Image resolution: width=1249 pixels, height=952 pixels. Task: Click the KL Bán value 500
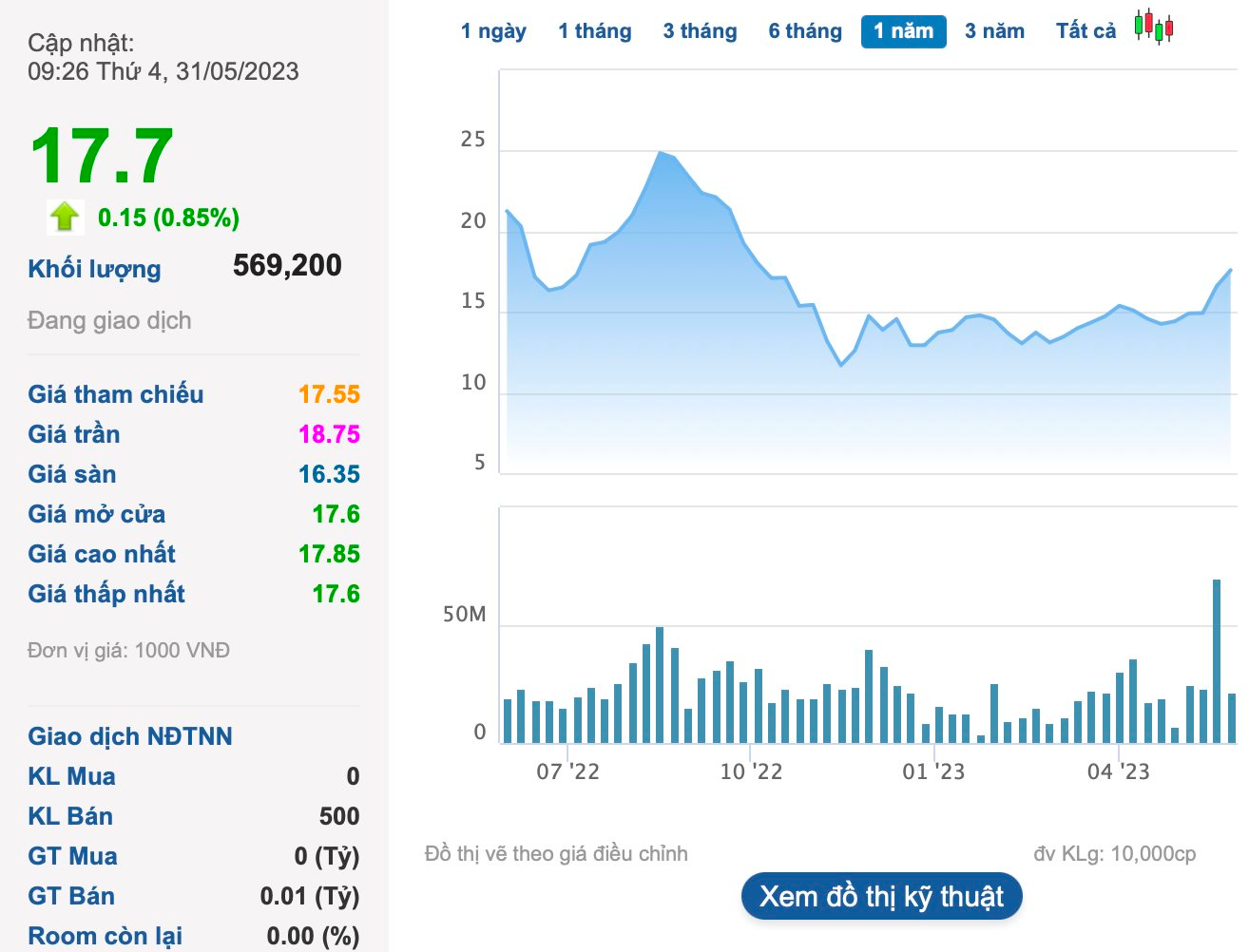(x=339, y=816)
